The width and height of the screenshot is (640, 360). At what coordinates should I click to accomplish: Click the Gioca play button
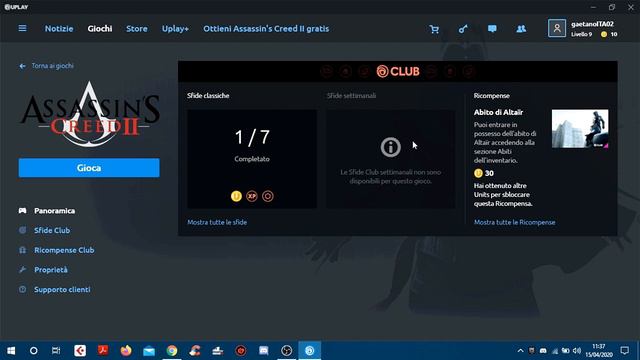[x=89, y=168]
